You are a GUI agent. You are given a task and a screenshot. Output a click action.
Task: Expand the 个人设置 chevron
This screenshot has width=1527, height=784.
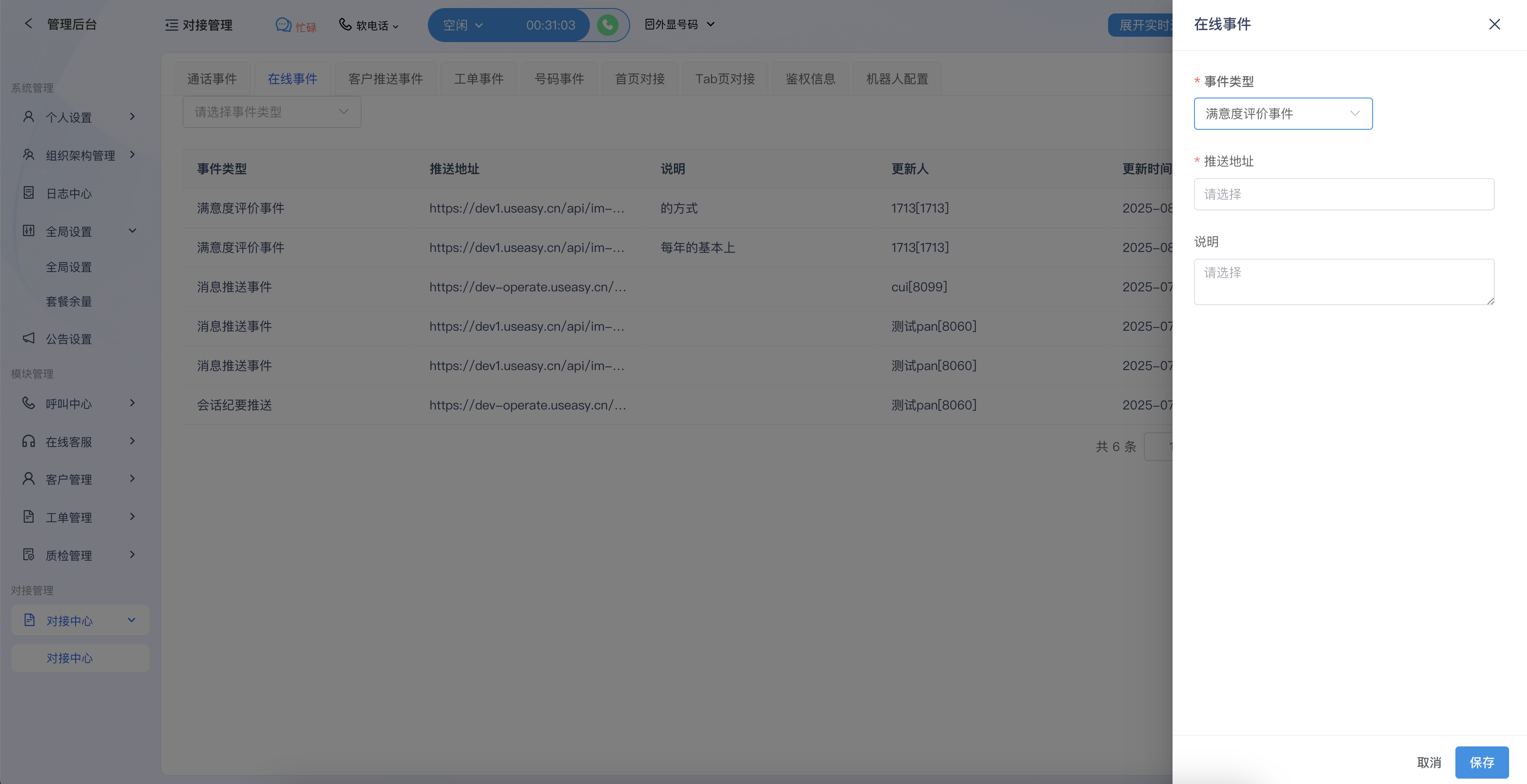(132, 116)
